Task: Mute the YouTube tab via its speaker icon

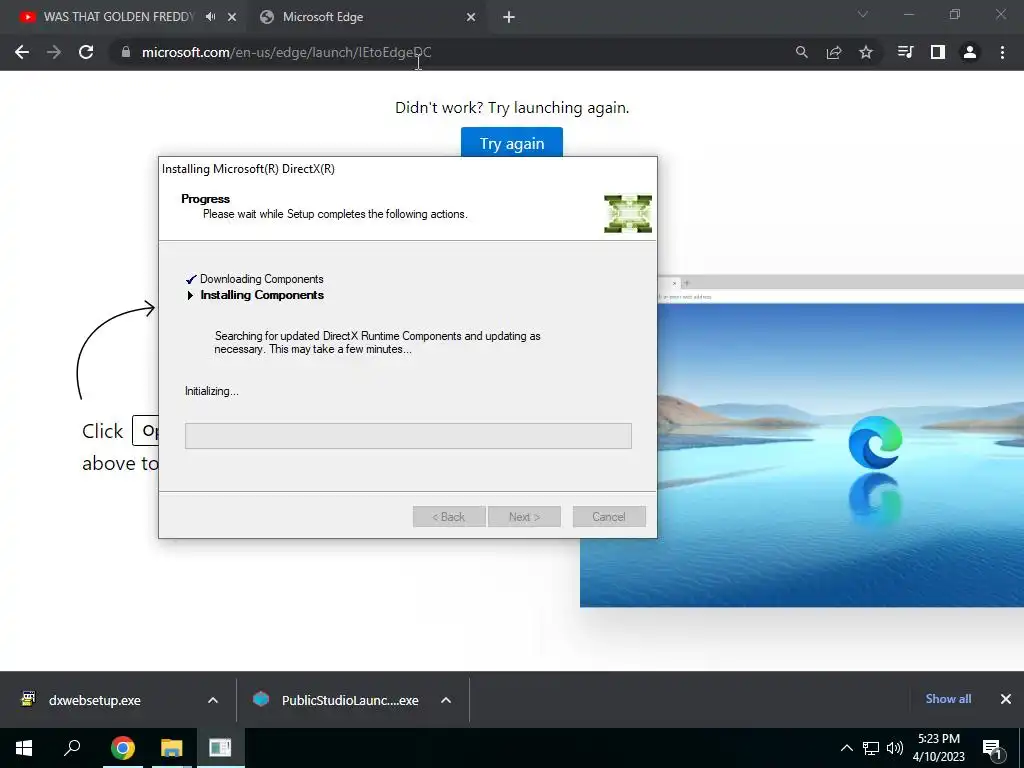Action: pyautogui.click(x=210, y=17)
